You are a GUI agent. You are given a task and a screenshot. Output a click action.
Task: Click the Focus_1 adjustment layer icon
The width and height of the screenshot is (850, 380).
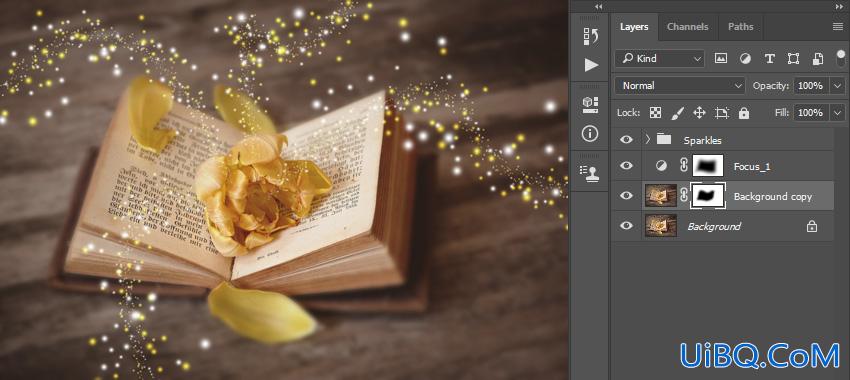(661, 166)
